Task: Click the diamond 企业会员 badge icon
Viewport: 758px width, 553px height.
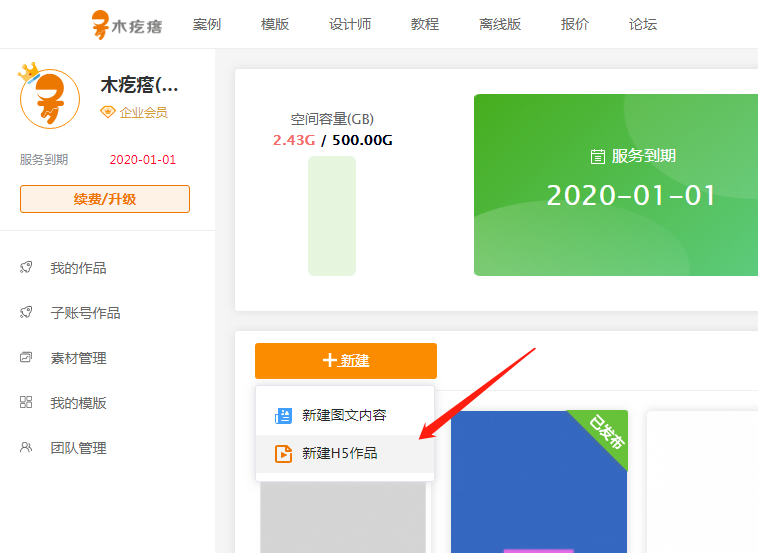Action: [x=107, y=112]
